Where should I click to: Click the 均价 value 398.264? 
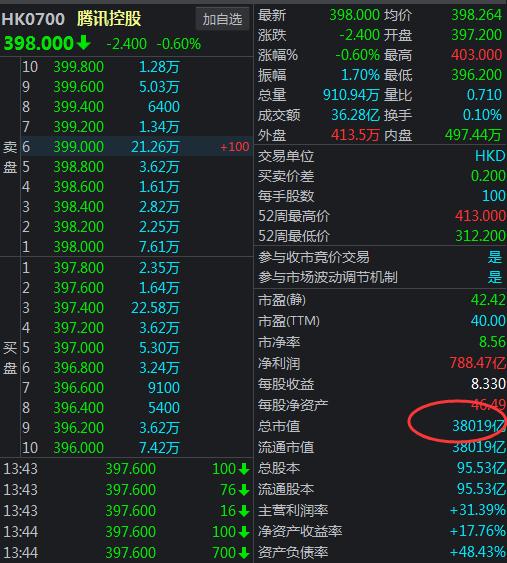pyautogui.click(x=476, y=15)
